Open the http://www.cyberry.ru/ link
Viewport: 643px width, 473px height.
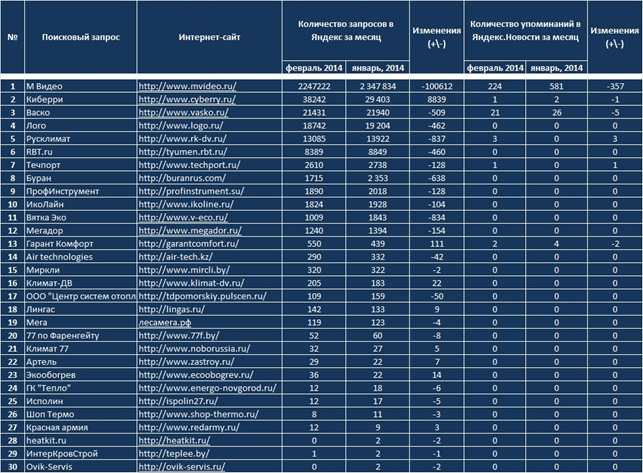point(187,99)
